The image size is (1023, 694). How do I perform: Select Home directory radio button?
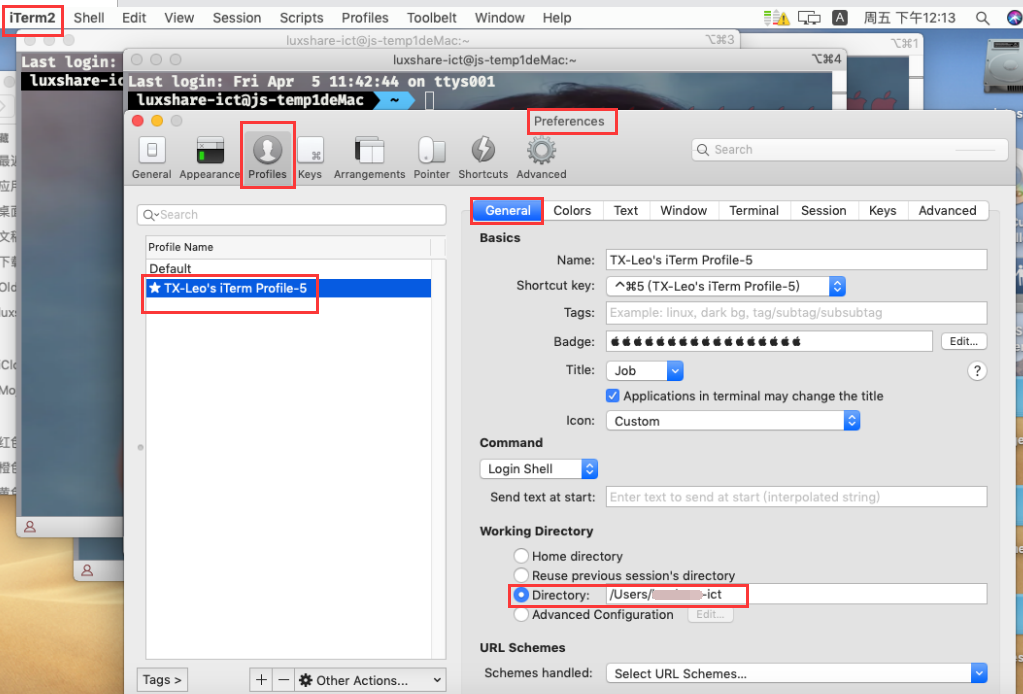[x=521, y=556]
